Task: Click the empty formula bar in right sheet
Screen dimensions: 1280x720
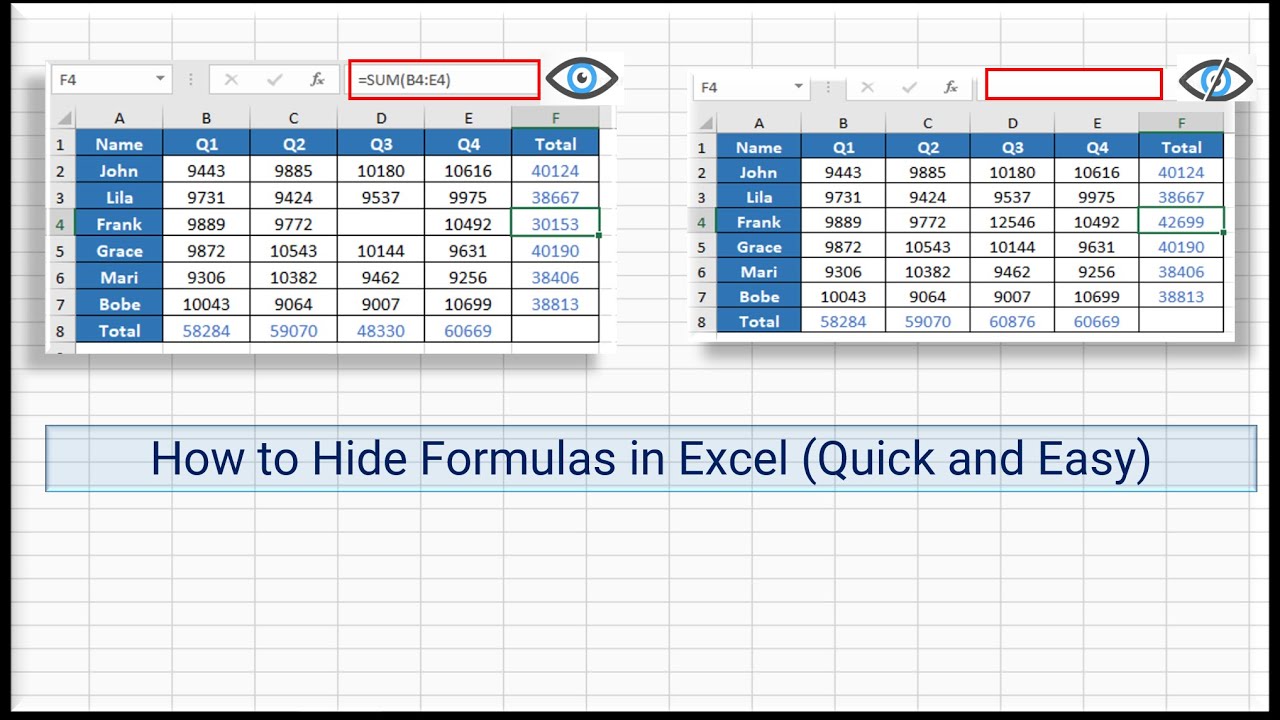Action: 1074,85
